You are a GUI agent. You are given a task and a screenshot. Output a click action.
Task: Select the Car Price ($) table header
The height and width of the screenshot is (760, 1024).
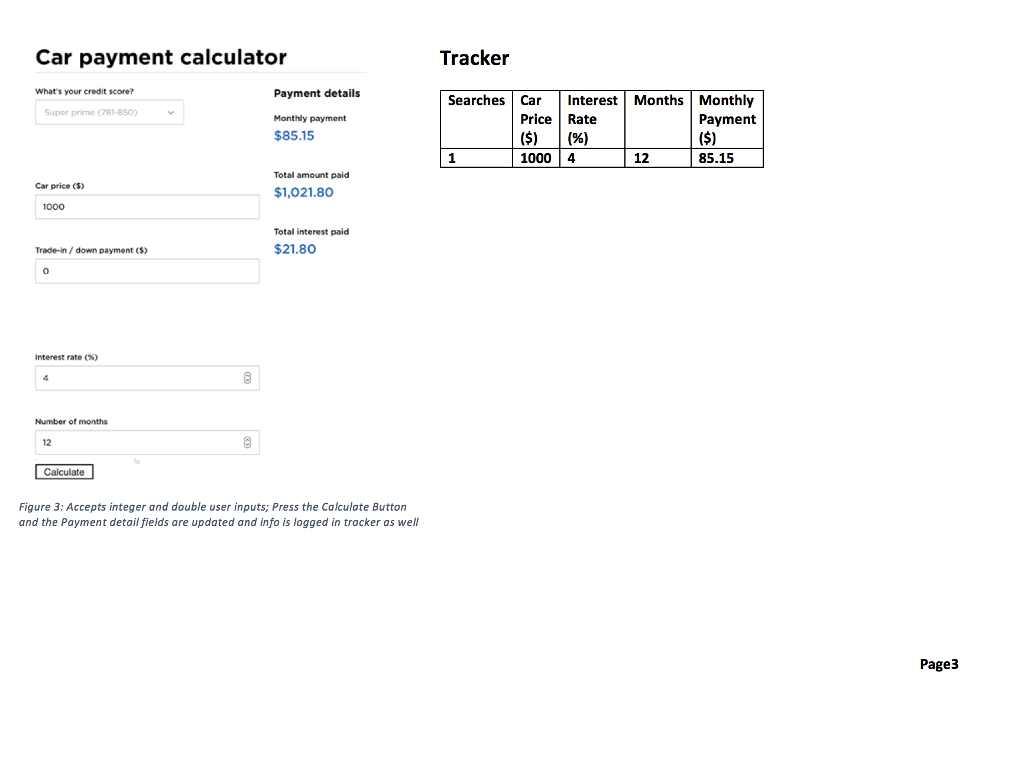536,119
